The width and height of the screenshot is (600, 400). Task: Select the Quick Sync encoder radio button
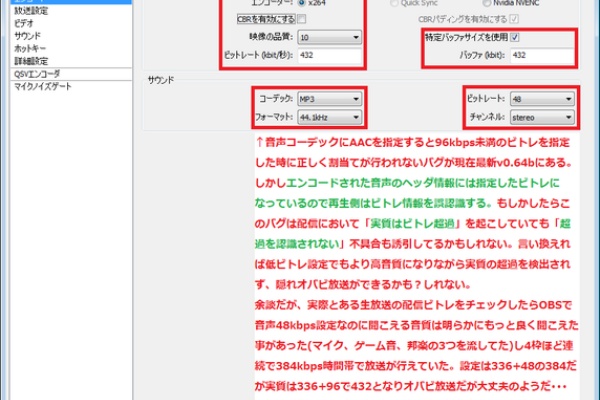click(394, 3)
